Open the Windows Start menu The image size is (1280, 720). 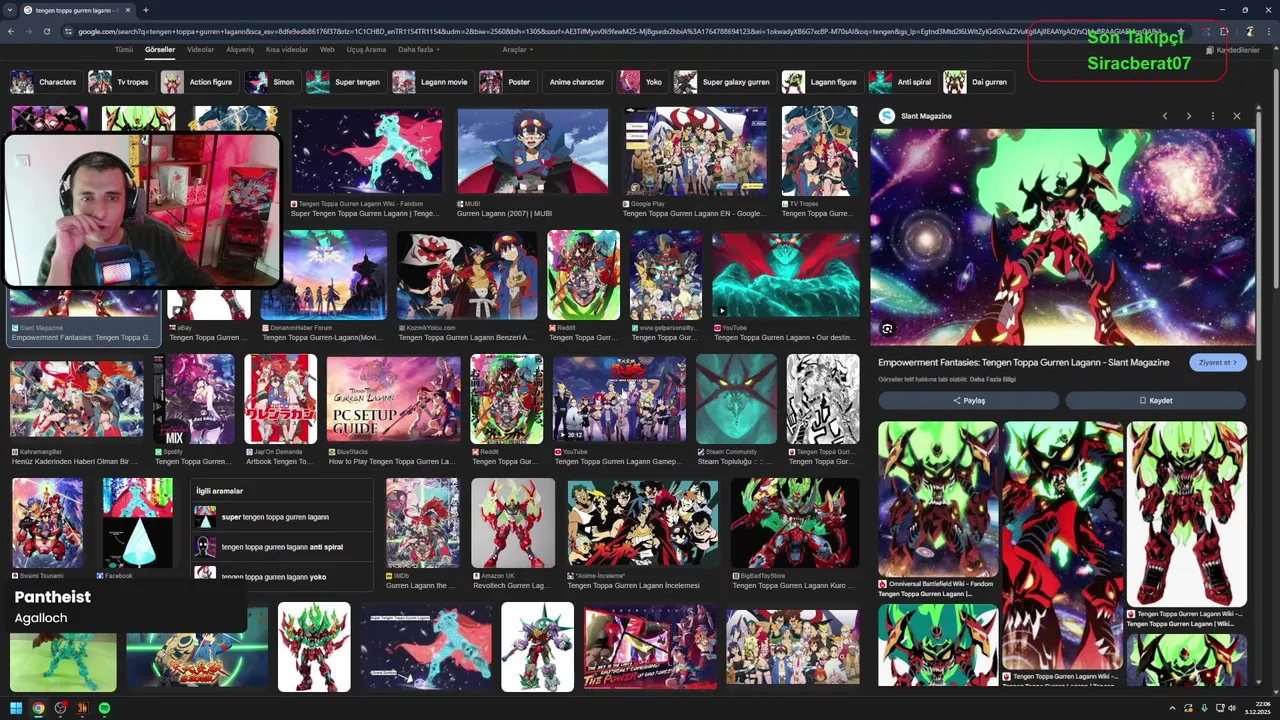[x=16, y=708]
